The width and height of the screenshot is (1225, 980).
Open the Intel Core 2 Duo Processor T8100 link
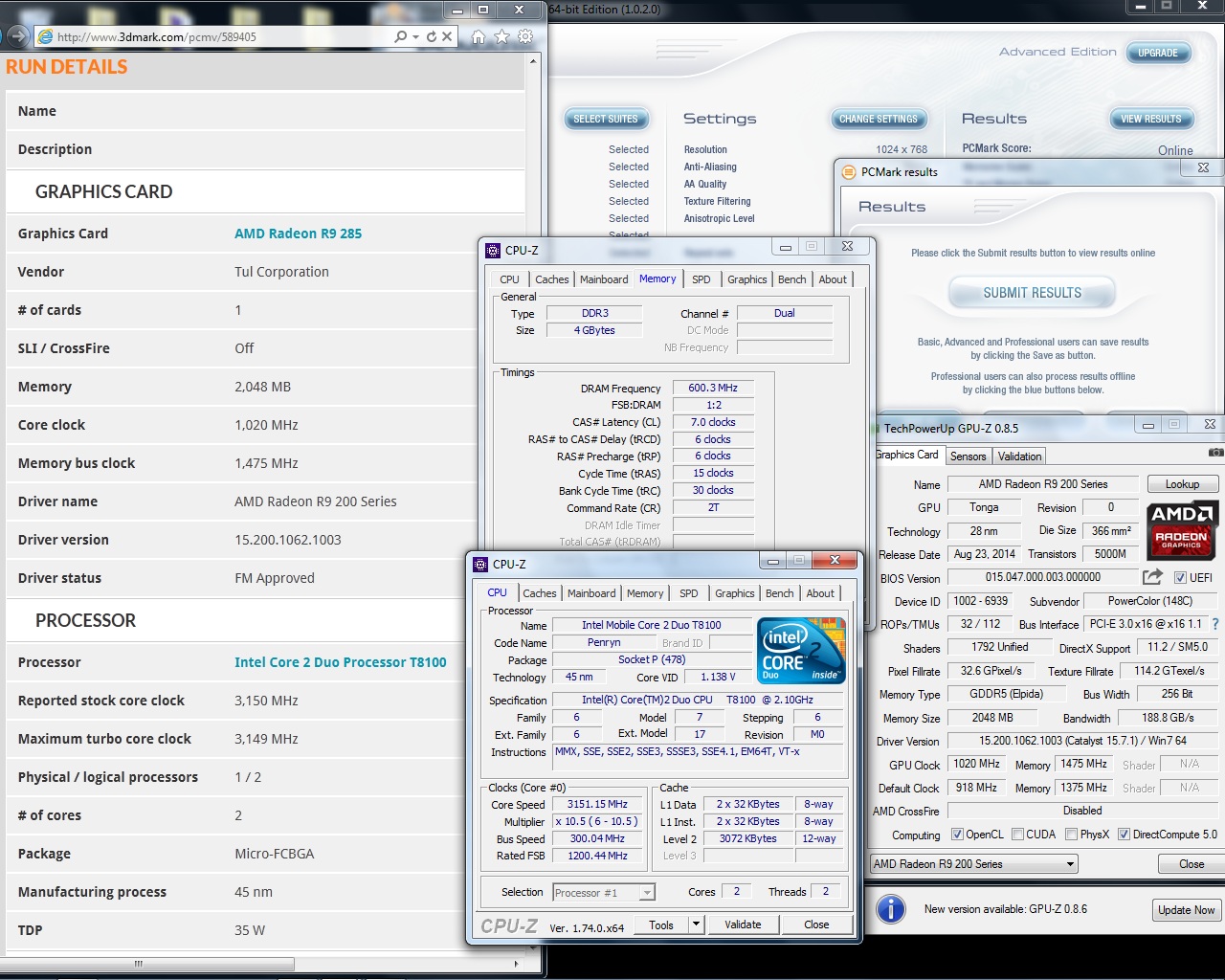pos(341,662)
